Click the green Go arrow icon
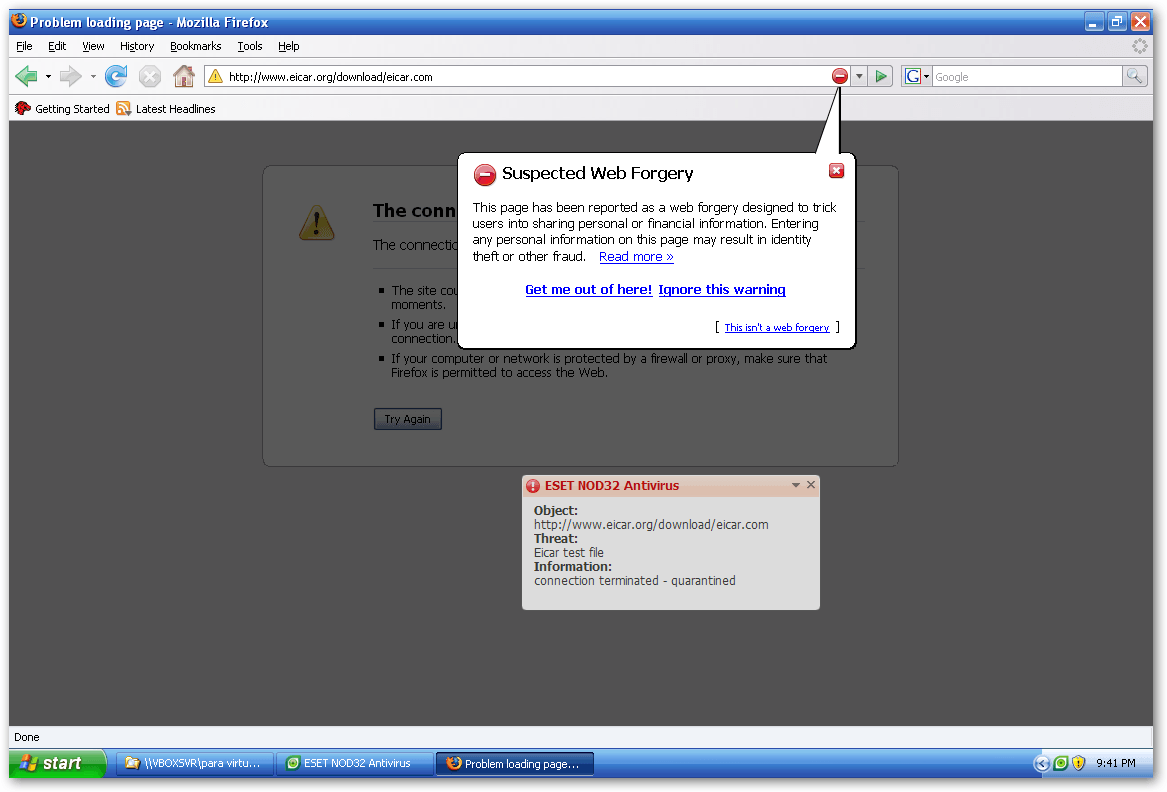The width and height of the screenshot is (1167, 792). point(881,76)
